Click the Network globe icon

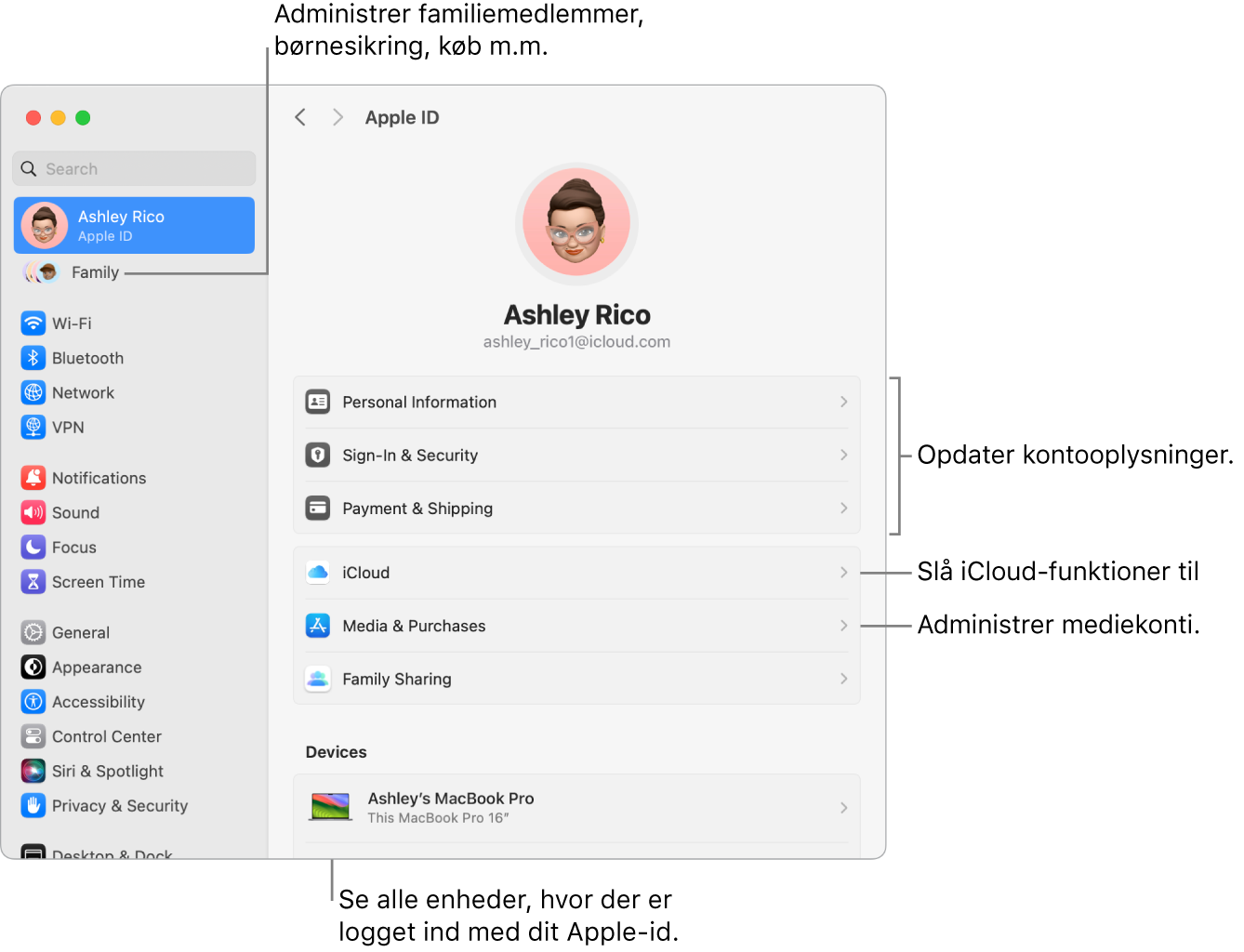[x=33, y=392]
